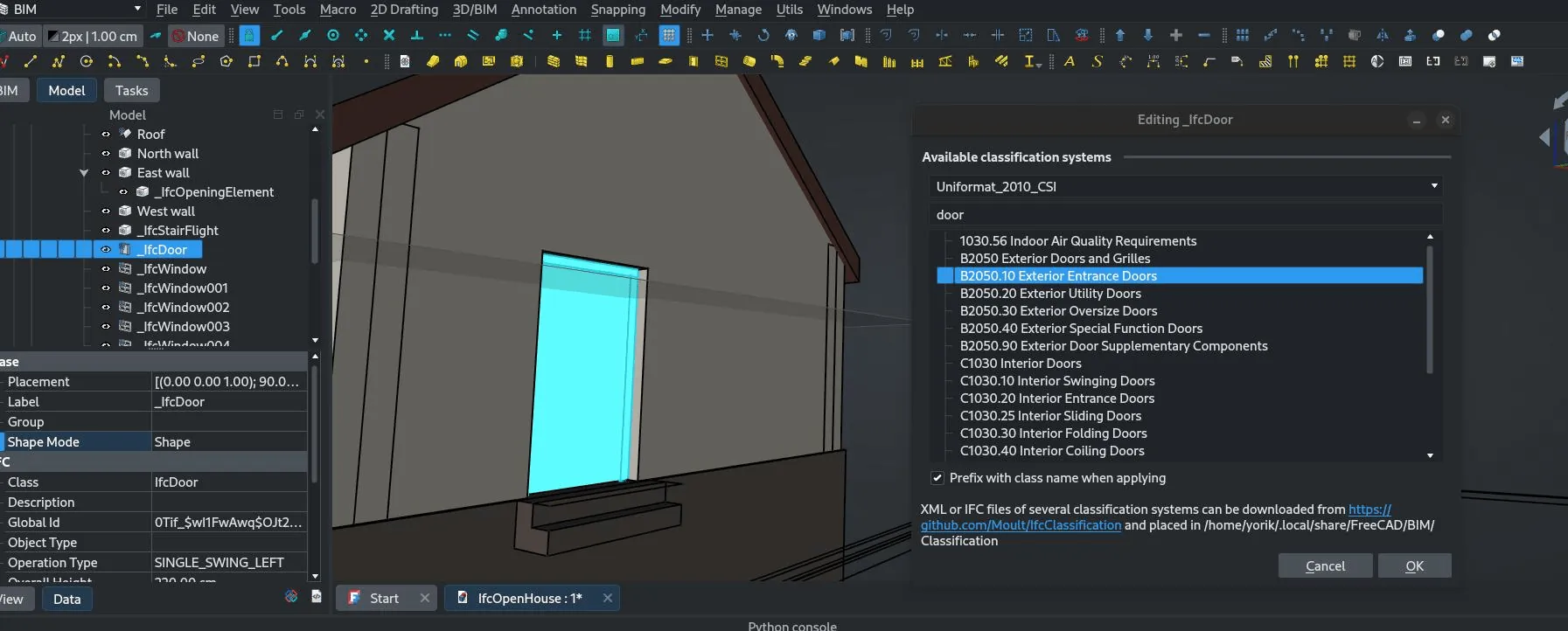Select the Draft Polygon tool

click(x=226, y=62)
